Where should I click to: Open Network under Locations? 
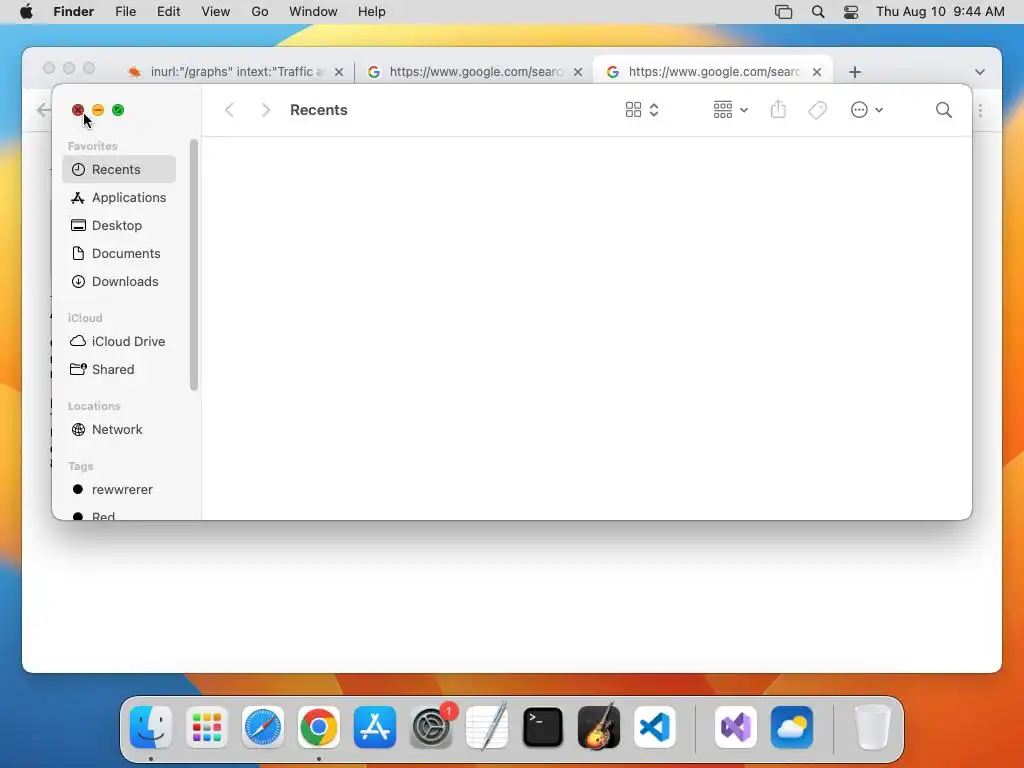[x=119, y=430]
